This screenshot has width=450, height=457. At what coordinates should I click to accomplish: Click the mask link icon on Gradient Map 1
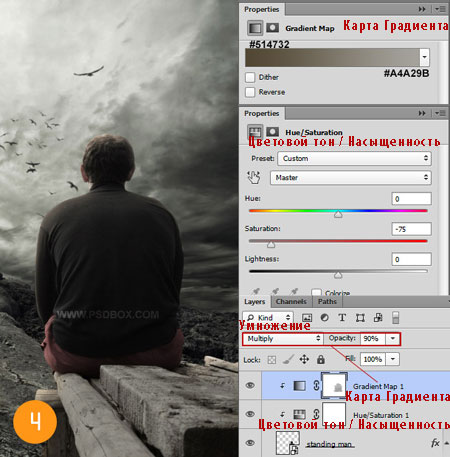tap(316, 386)
